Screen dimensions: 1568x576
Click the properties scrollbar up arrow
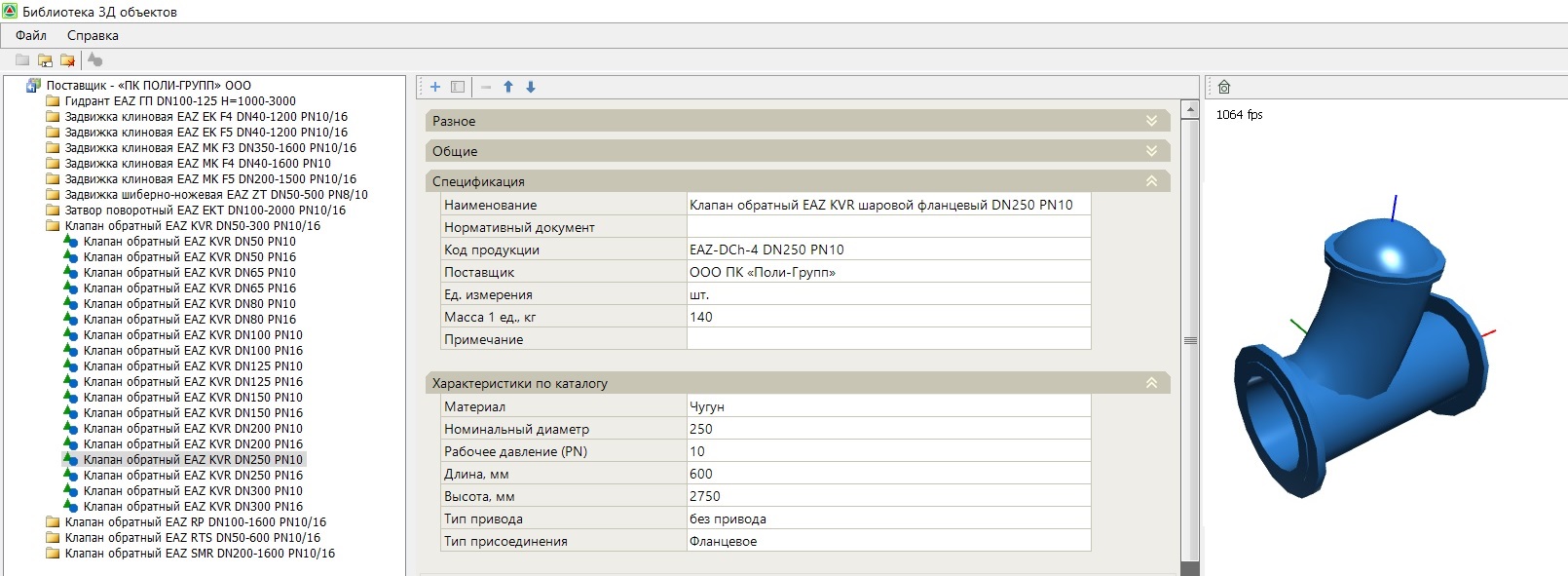click(1189, 109)
